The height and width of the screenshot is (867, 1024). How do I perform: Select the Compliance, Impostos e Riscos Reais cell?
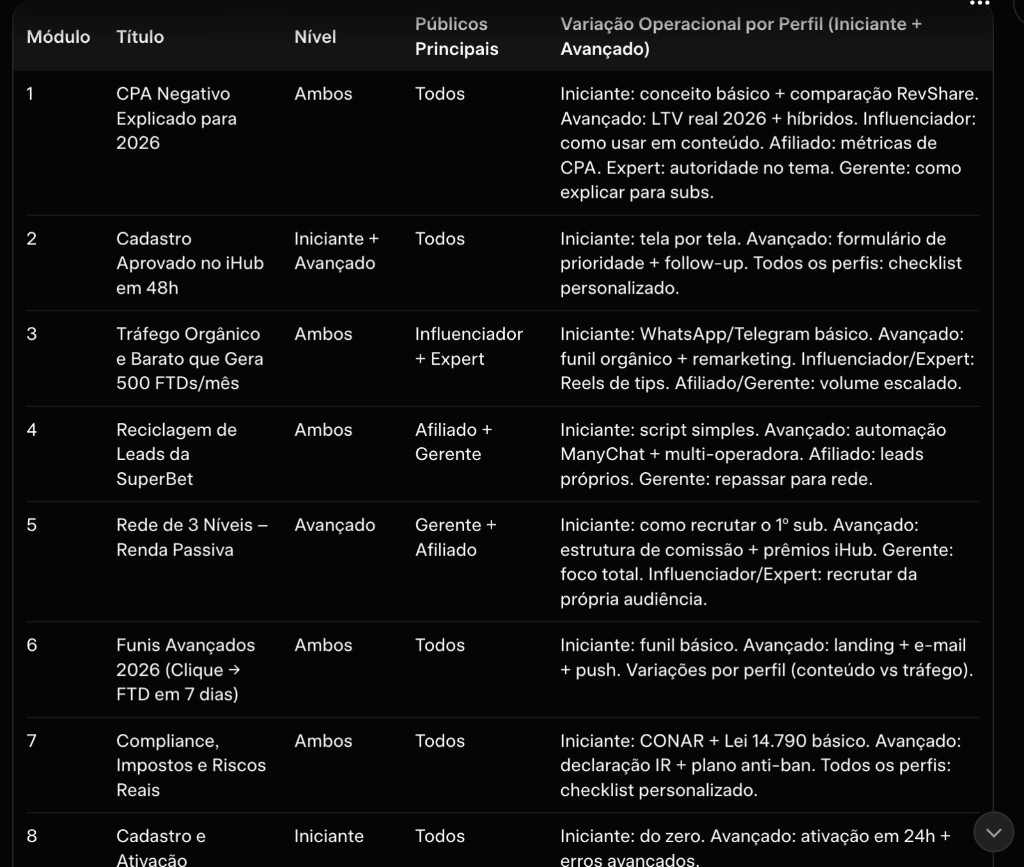tap(190, 765)
